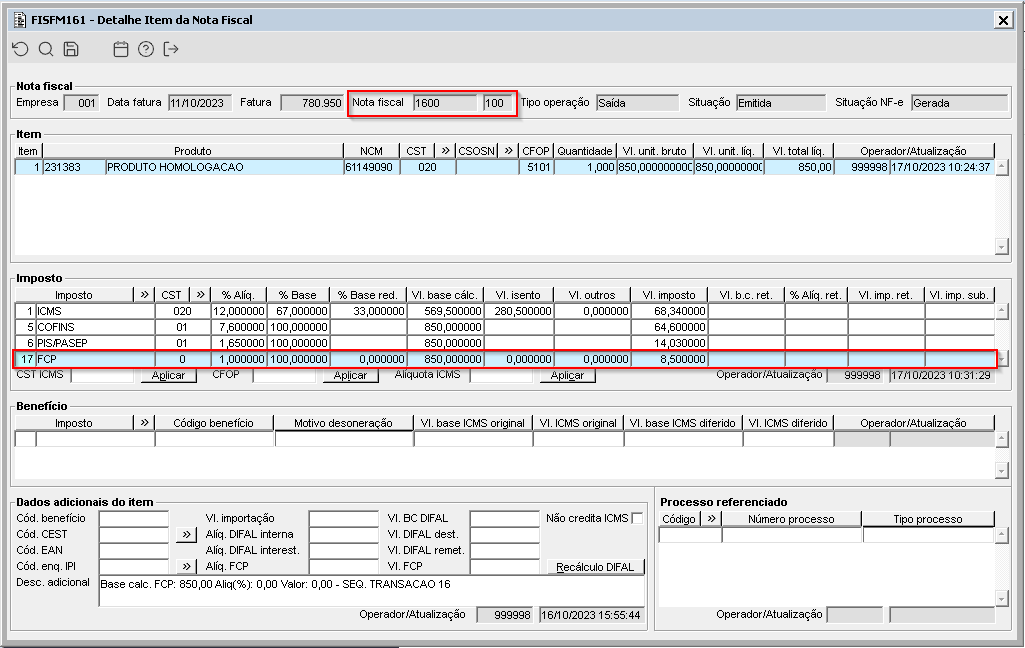The height and width of the screenshot is (648, 1025).
Task: Open lookup arrows beside Código in Processo referenciado
Action: [711, 519]
